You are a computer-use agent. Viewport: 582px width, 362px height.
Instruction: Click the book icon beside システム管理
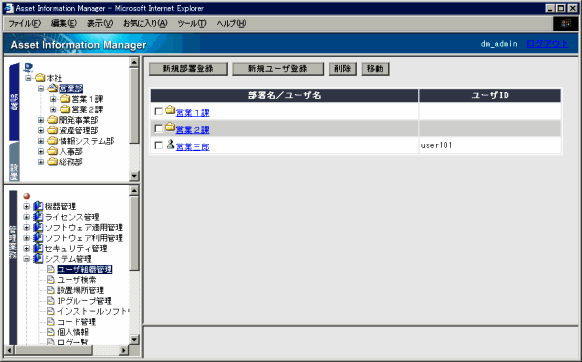[x=38, y=258]
